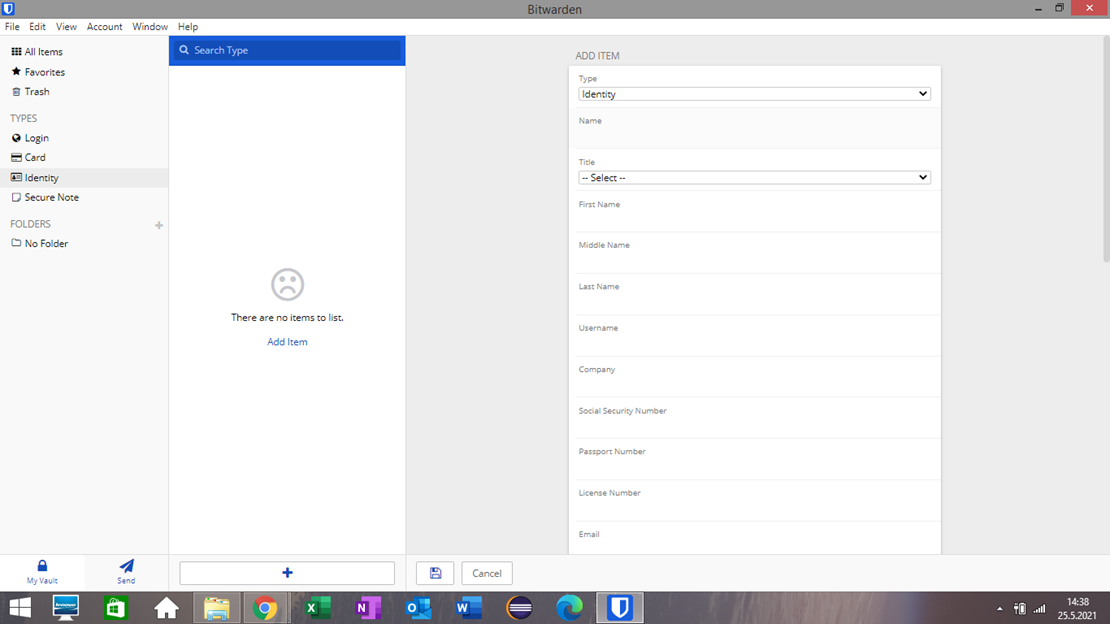Add a new folder with plus icon

(x=159, y=225)
